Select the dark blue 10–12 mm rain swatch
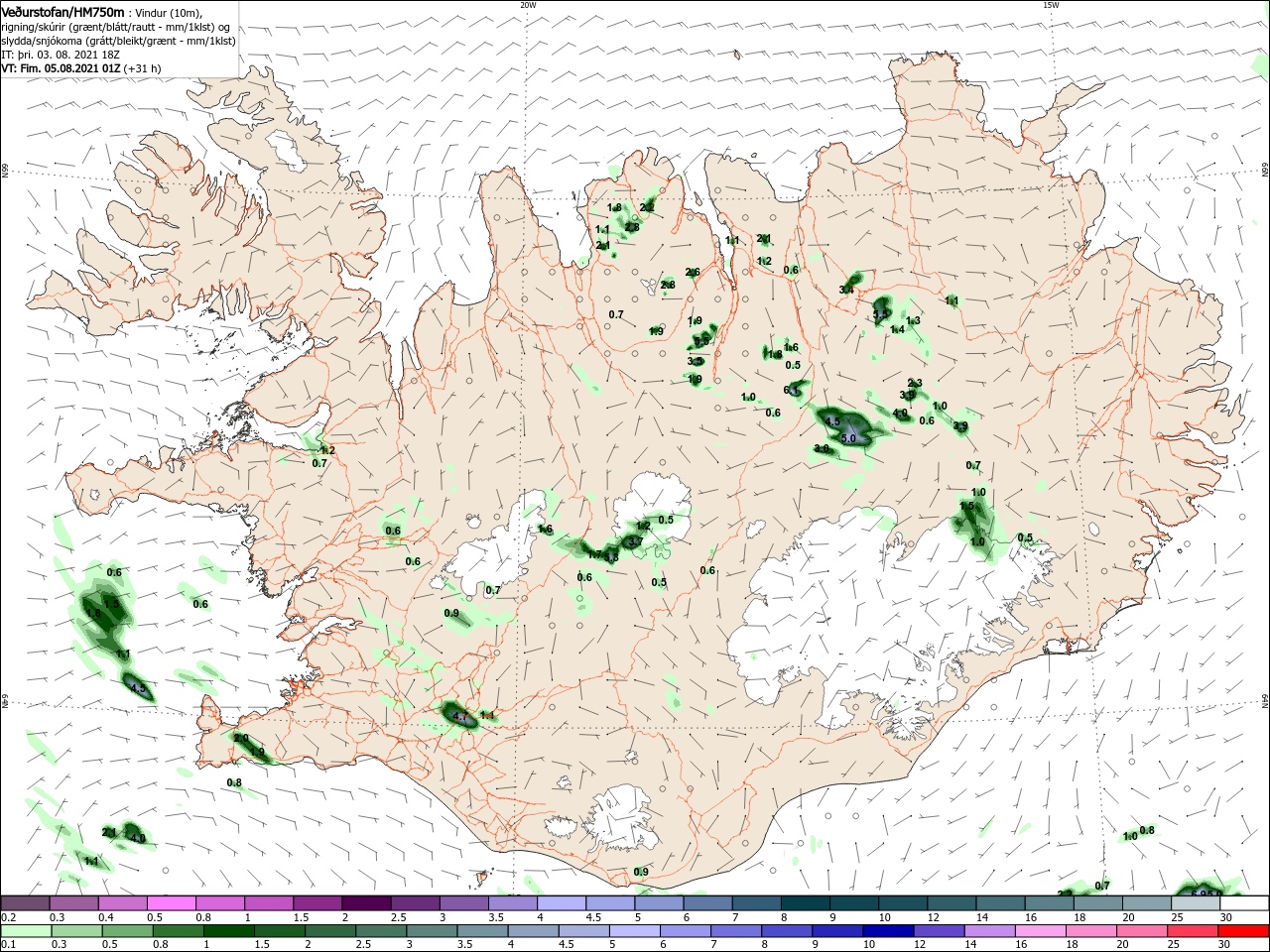This screenshot has height=952, width=1270. (888, 931)
